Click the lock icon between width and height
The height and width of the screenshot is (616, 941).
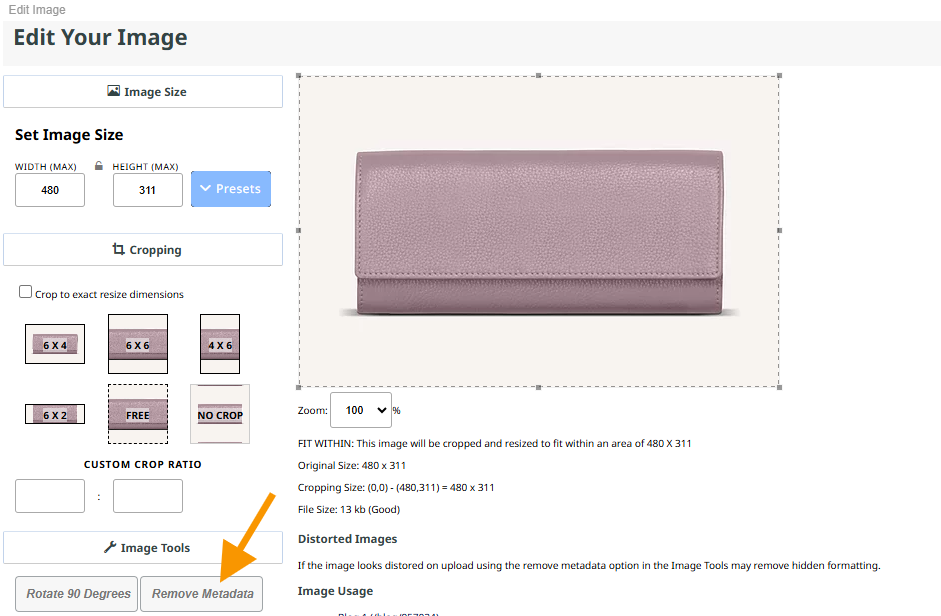pyautogui.click(x=99, y=166)
